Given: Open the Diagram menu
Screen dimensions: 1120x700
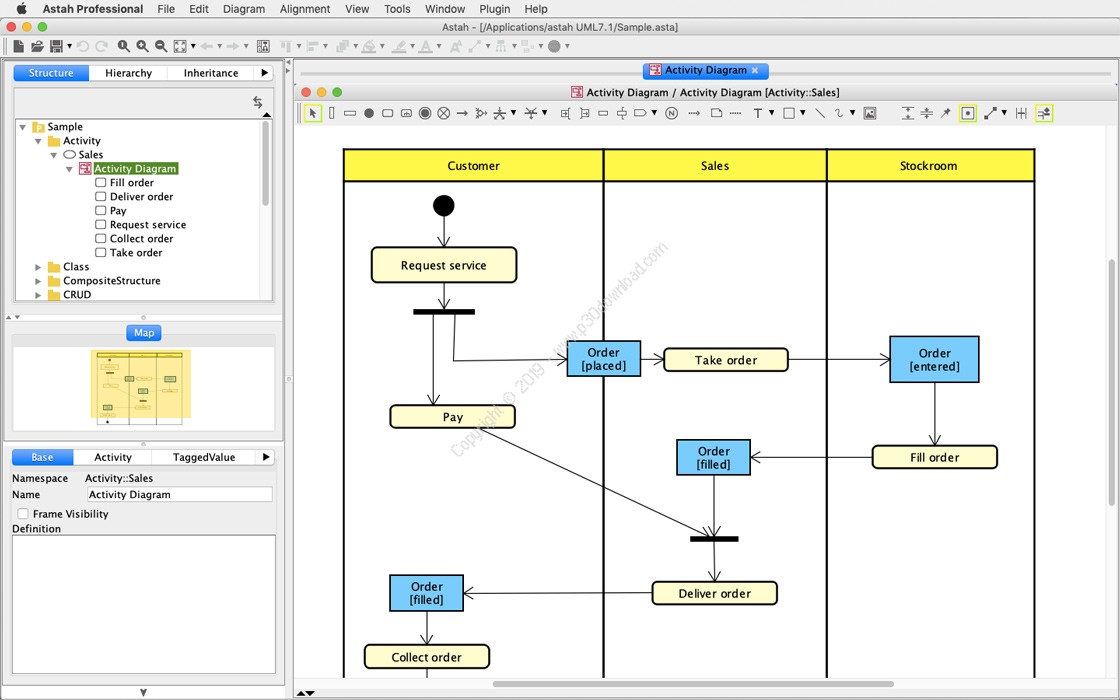Looking at the screenshot, I should tap(244, 9).
